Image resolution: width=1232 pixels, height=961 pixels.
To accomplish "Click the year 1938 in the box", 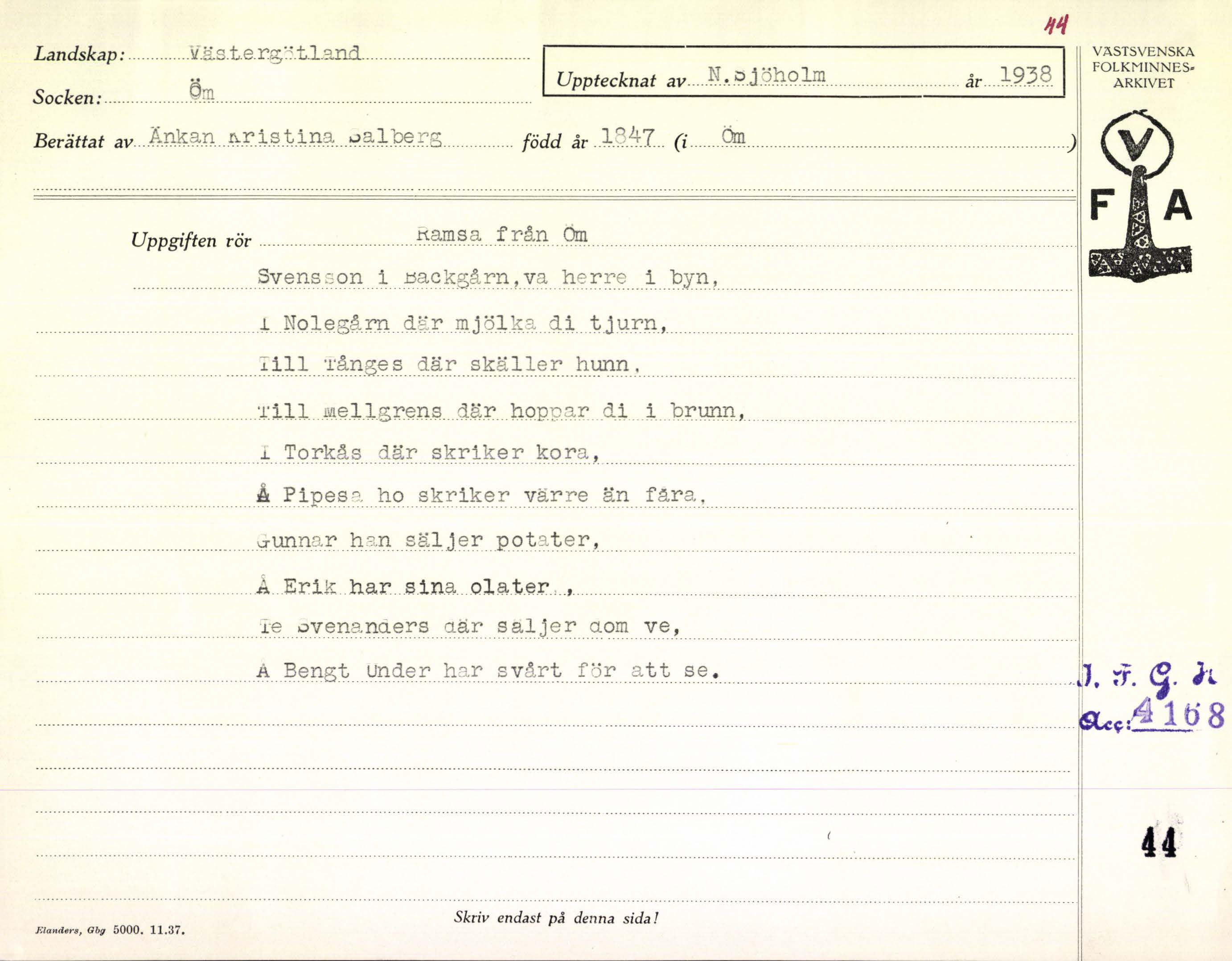I will (x=1025, y=75).
